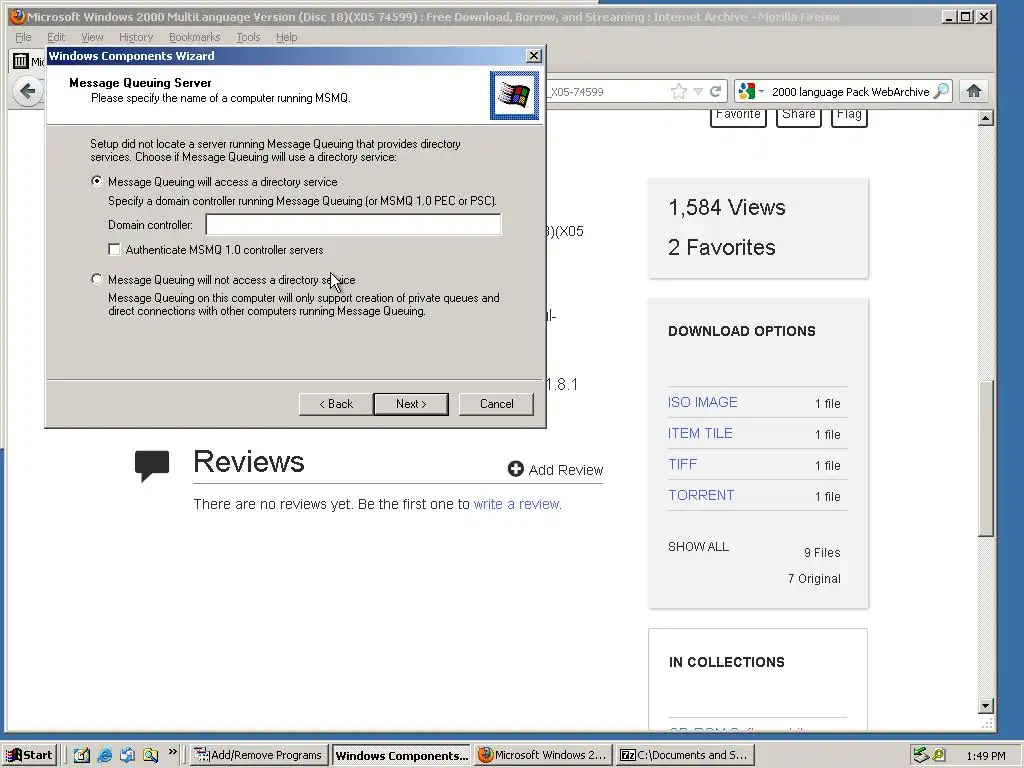The height and width of the screenshot is (768, 1024).
Task: Click the bookmark star icon in address bar
Action: pos(679,91)
